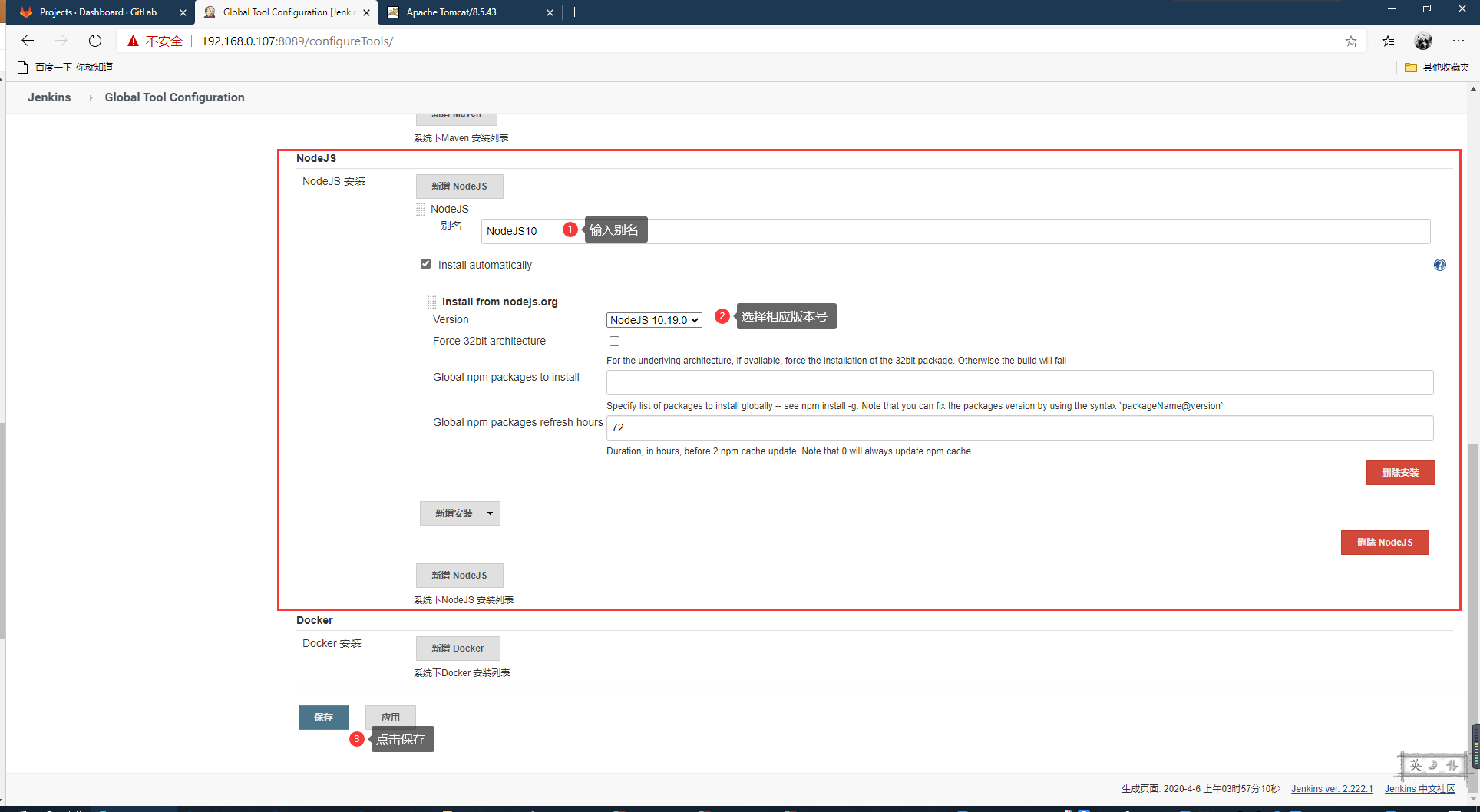The height and width of the screenshot is (812, 1480).
Task: Expand the 新增安装 dropdown button
Action: 490,513
